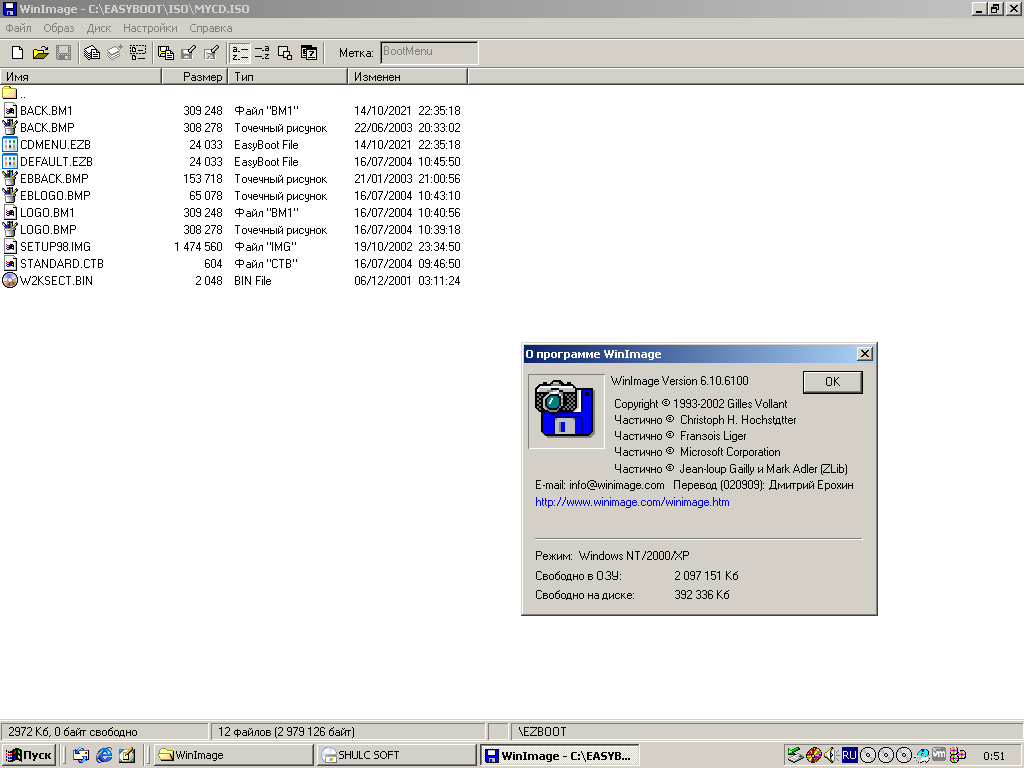The height and width of the screenshot is (768, 1024).
Task: Toggle sort by extension toolbar icon
Action: [x=263, y=53]
